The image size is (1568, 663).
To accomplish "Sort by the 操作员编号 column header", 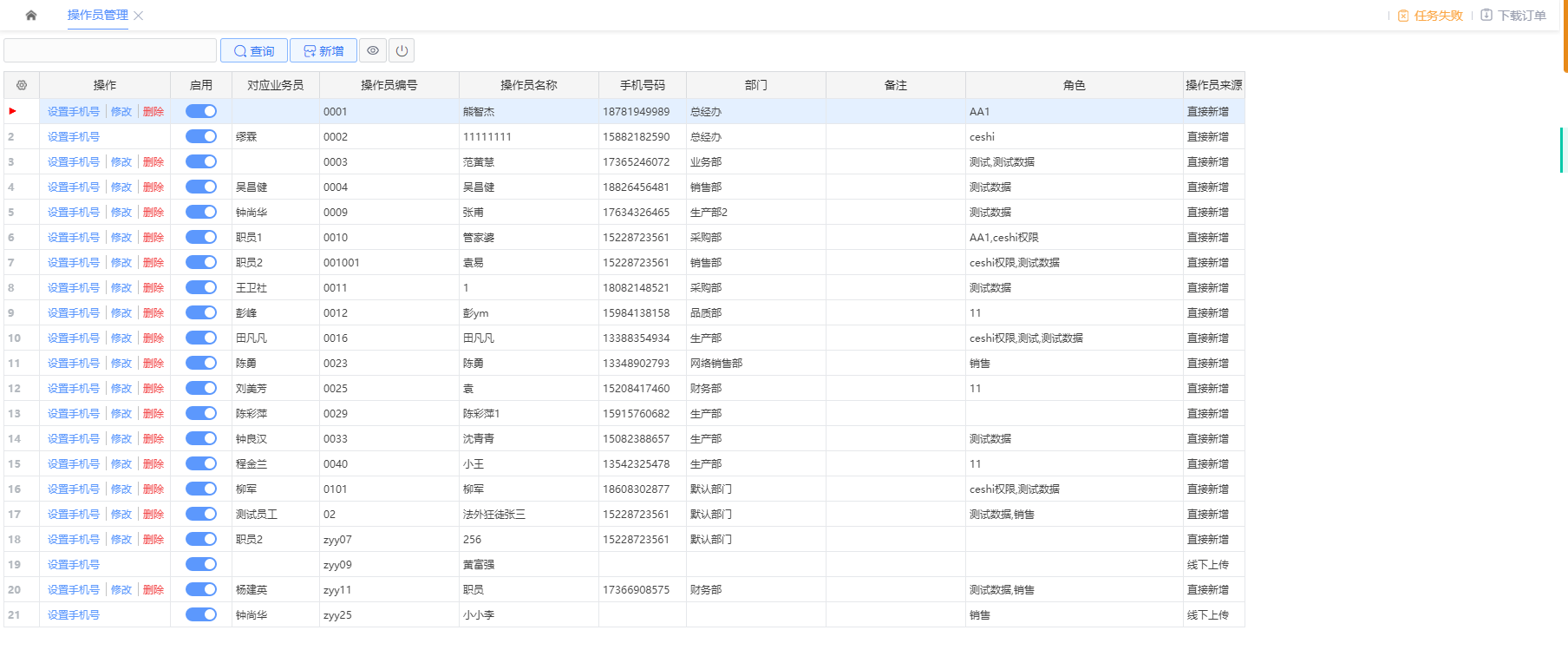I will 389,85.
